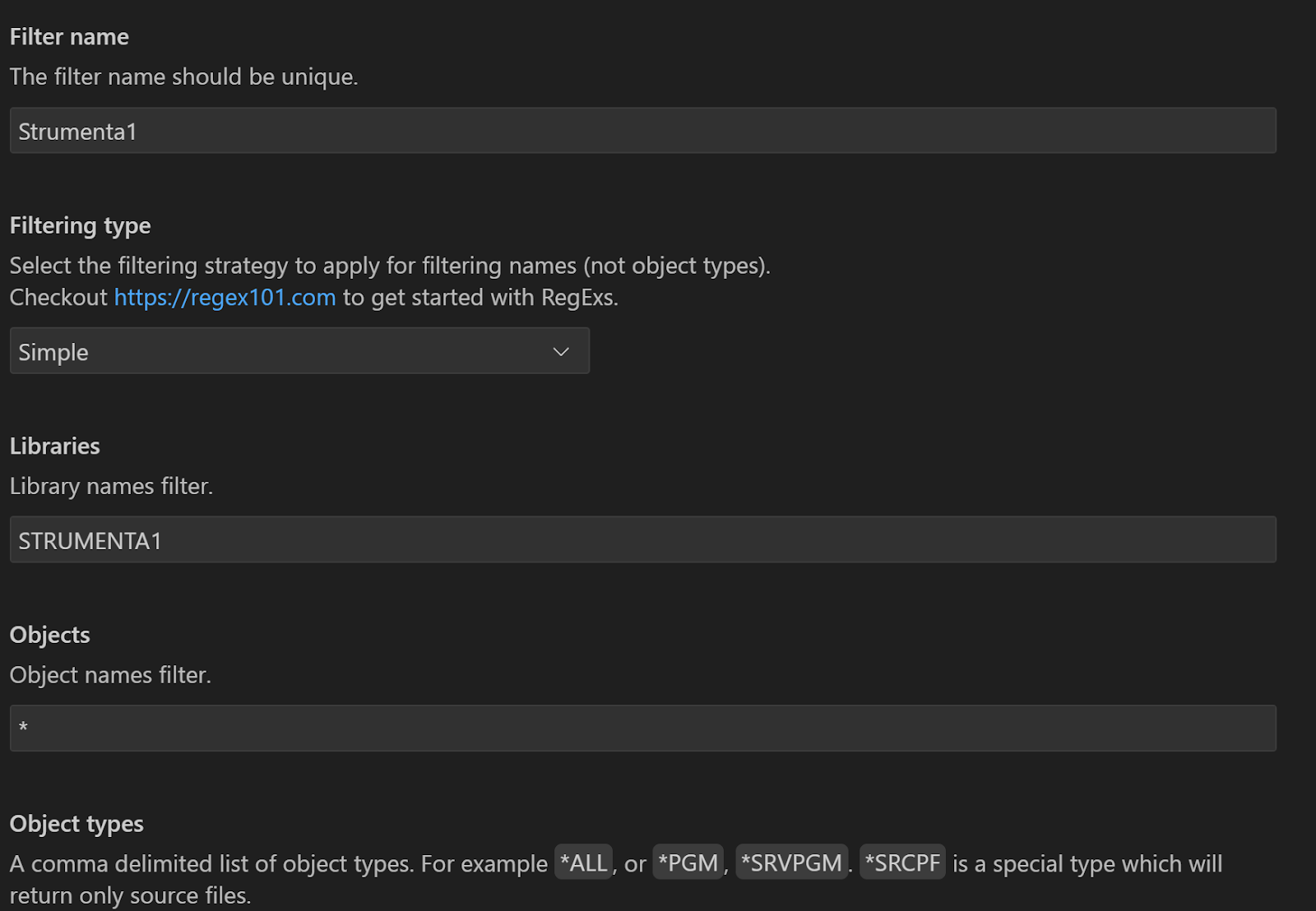Click the "Object names filter." description

(110, 675)
